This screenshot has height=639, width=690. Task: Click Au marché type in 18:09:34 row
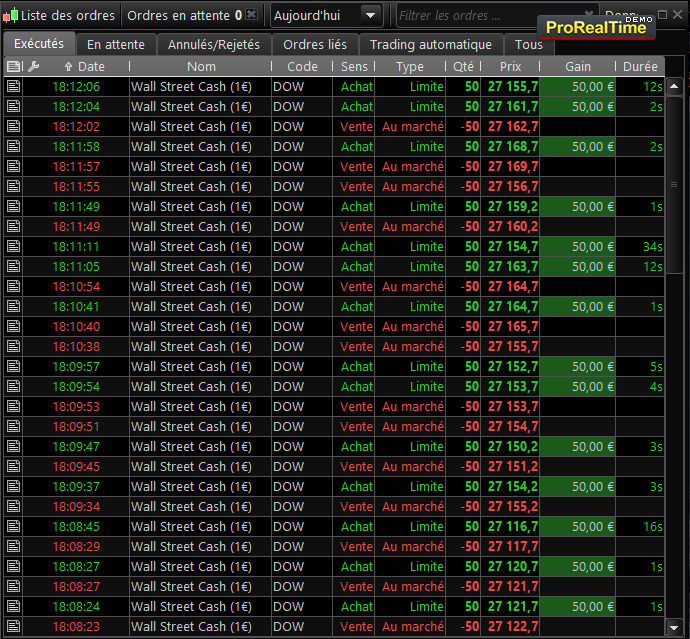click(410, 506)
